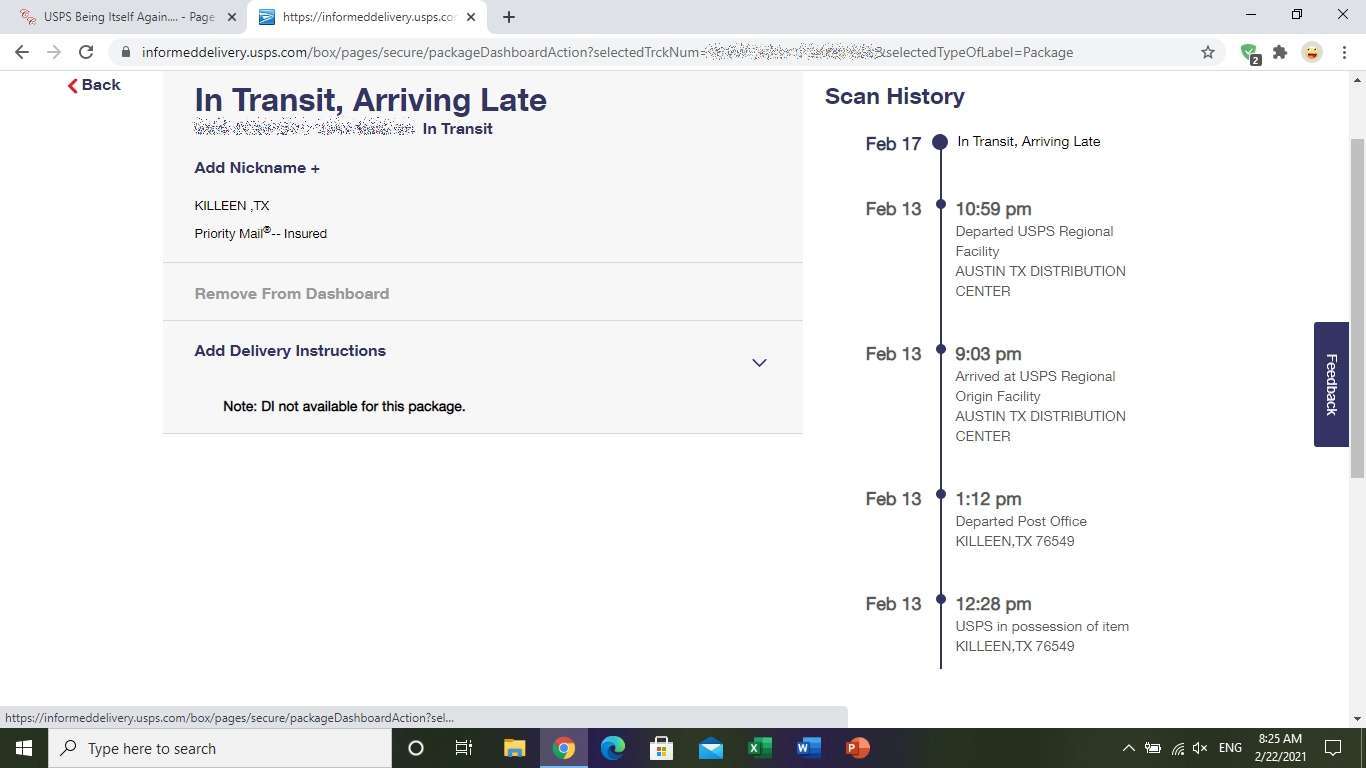This screenshot has height=768, width=1366.
Task: Click the scrollbar down arrow
Action: (x=1357, y=718)
